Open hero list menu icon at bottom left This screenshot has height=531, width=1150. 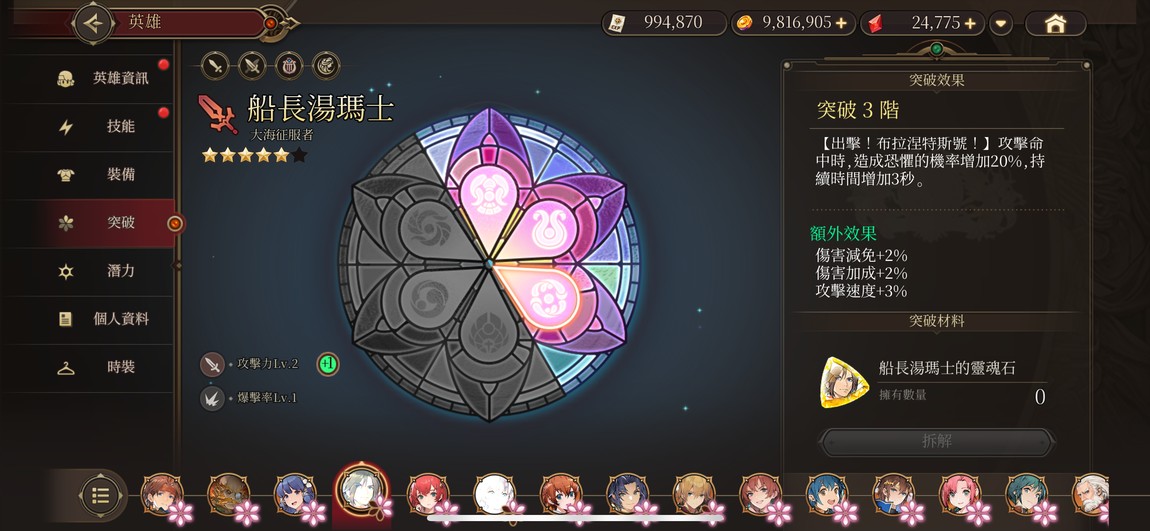coord(100,496)
